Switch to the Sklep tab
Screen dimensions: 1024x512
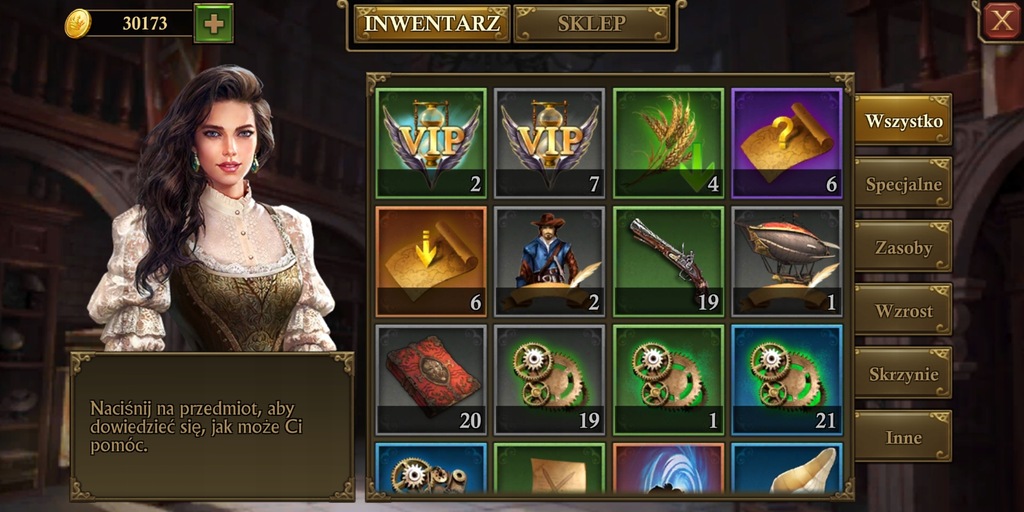tap(592, 24)
